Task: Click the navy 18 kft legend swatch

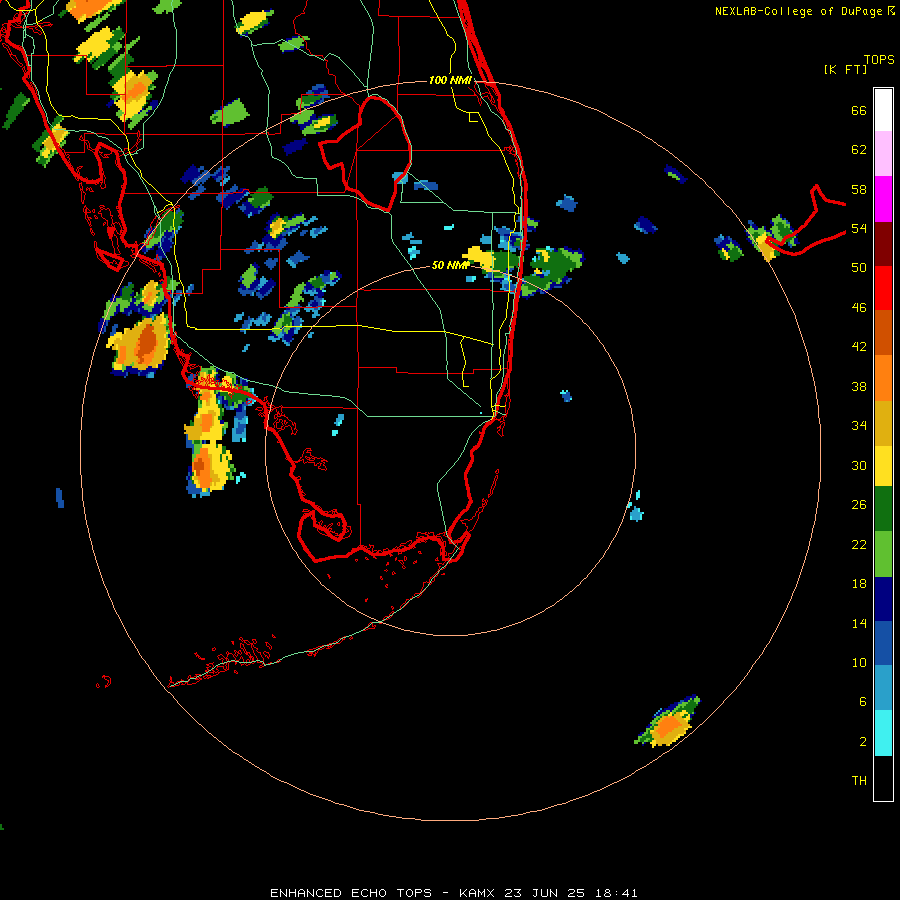Action: click(x=883, y=599)
